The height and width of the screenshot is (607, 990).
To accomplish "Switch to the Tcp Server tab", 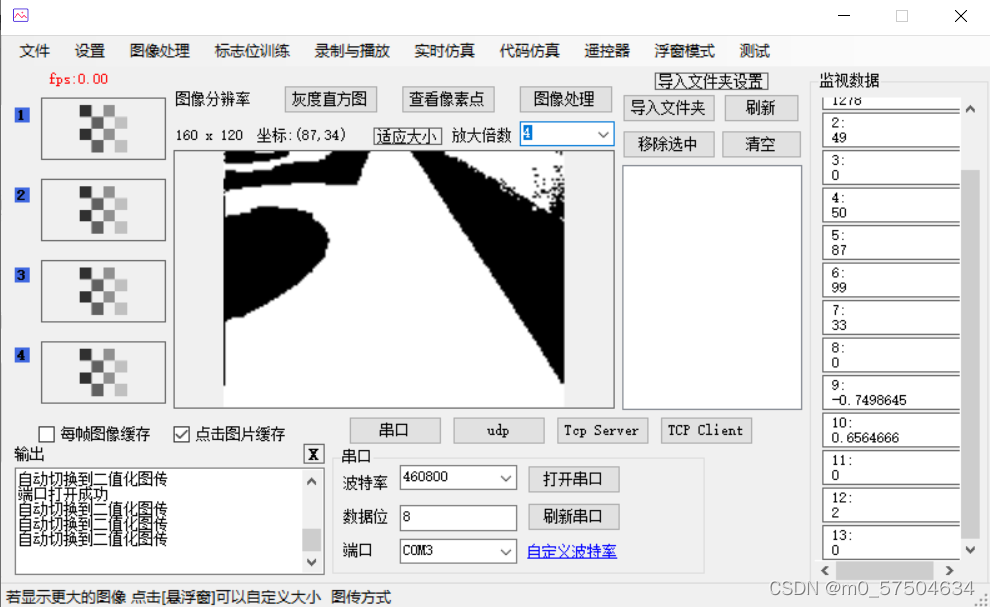I will 602,431.
